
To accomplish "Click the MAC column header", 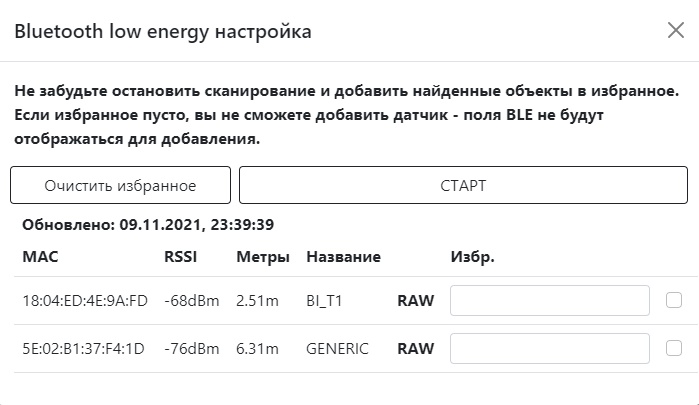I will [x=40, y=257].
